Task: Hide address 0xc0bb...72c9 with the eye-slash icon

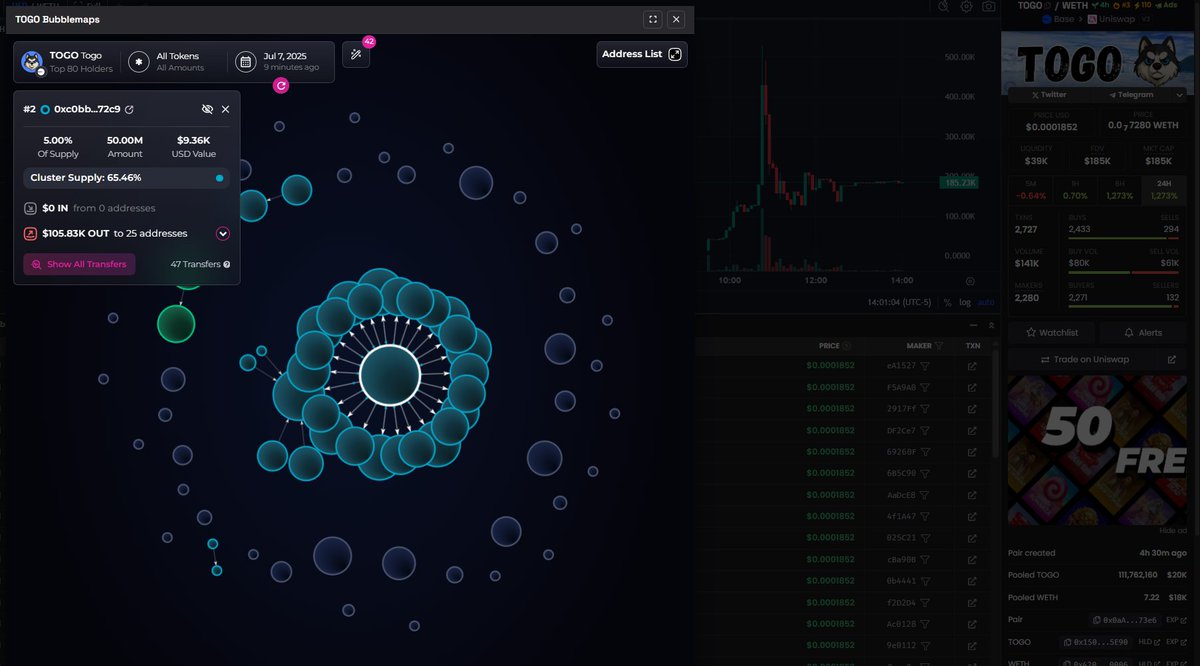Action: pos(207,109)
